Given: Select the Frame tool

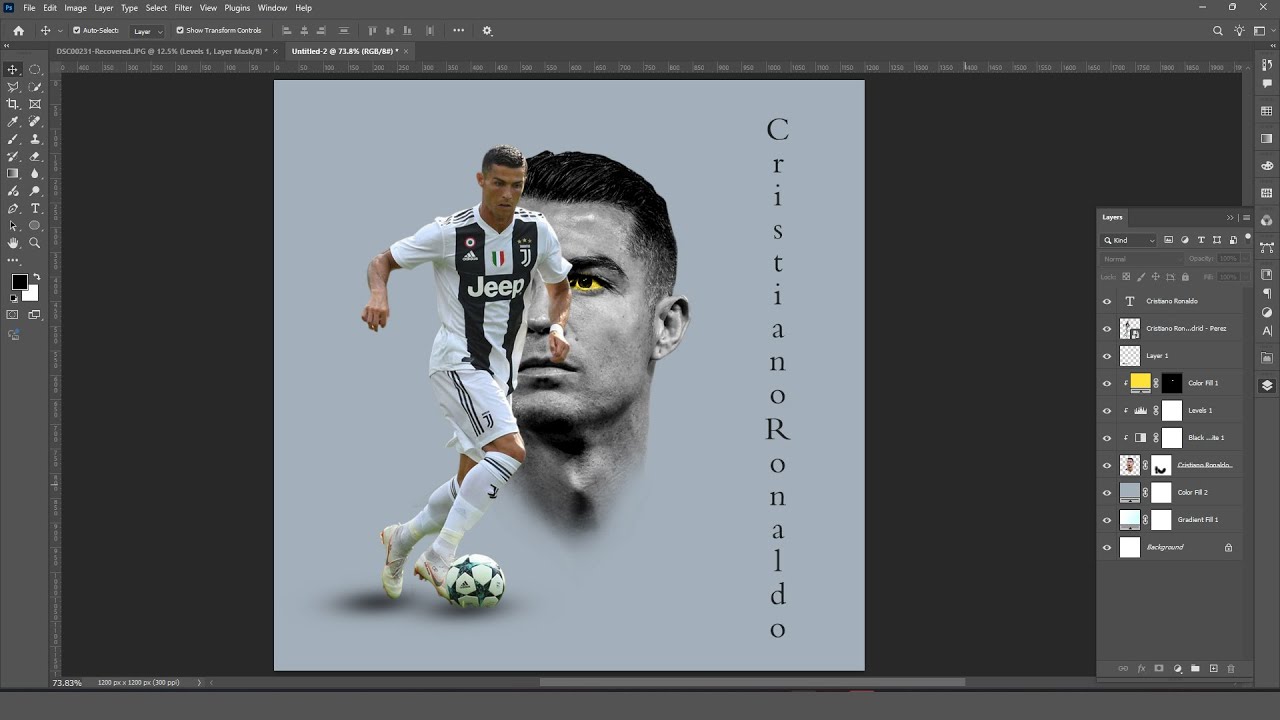Looking at the screenshot, I should coord(35,104).
